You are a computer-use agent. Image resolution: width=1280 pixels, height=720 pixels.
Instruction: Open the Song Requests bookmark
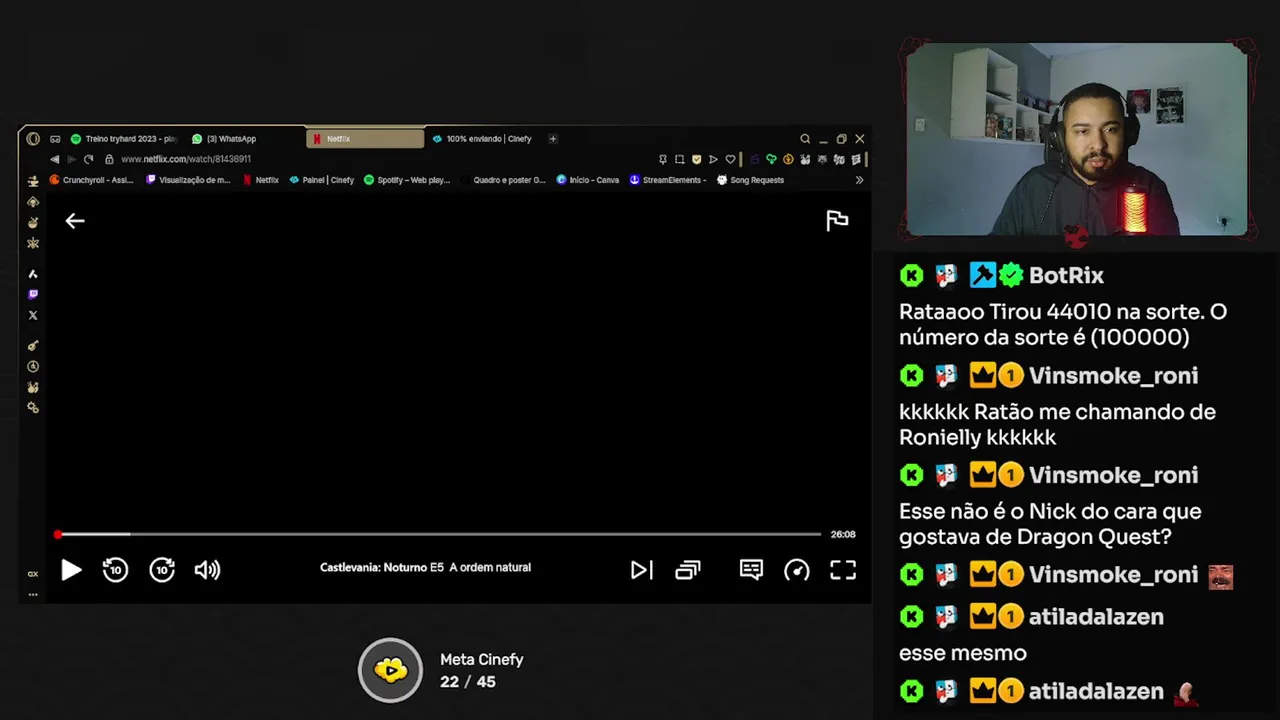(x=751, y=180)
